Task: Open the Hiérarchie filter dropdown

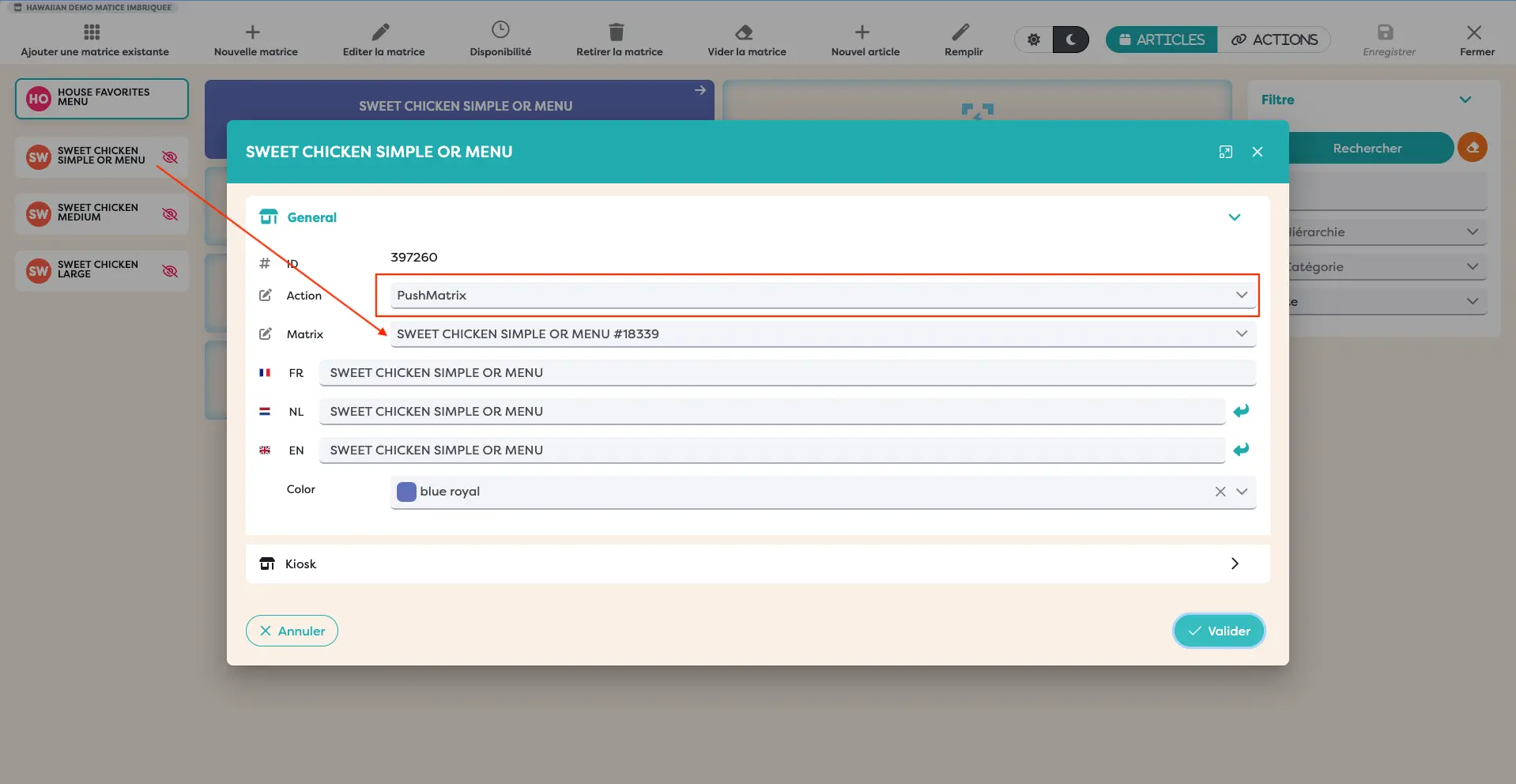Action: [x=1388, y=232]
